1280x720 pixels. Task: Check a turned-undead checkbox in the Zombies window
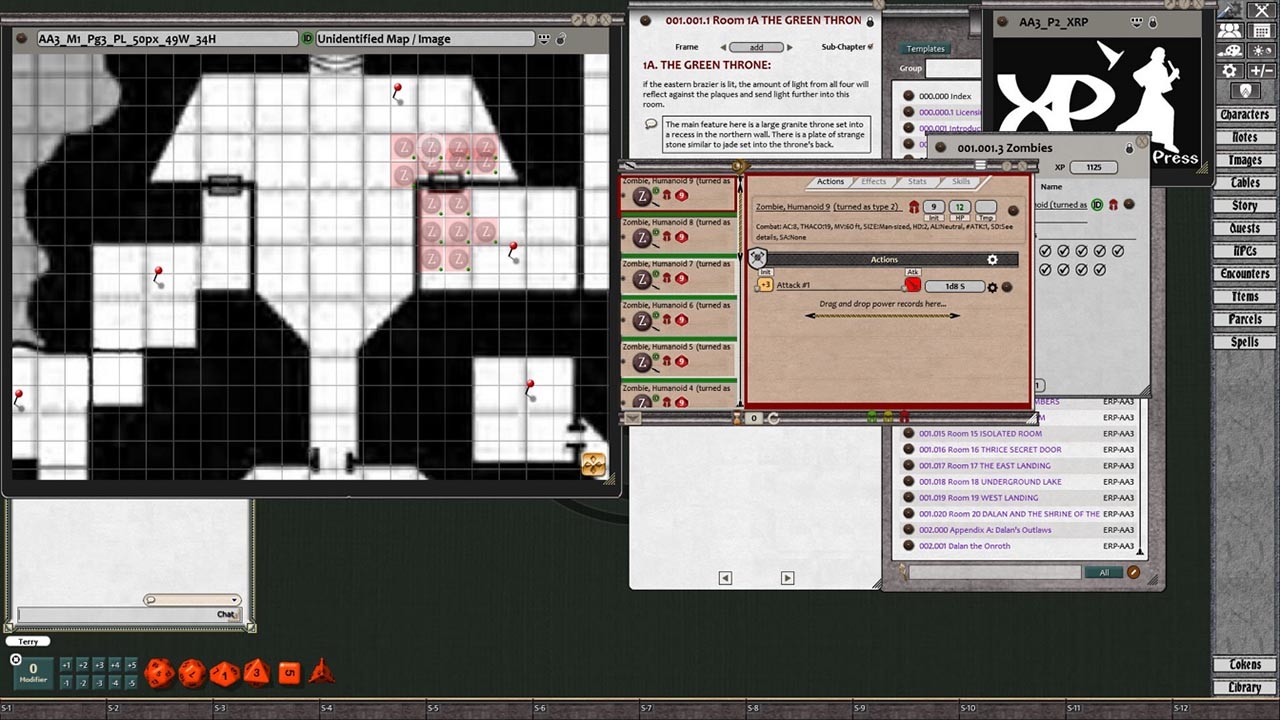[x=1045, y=251]
